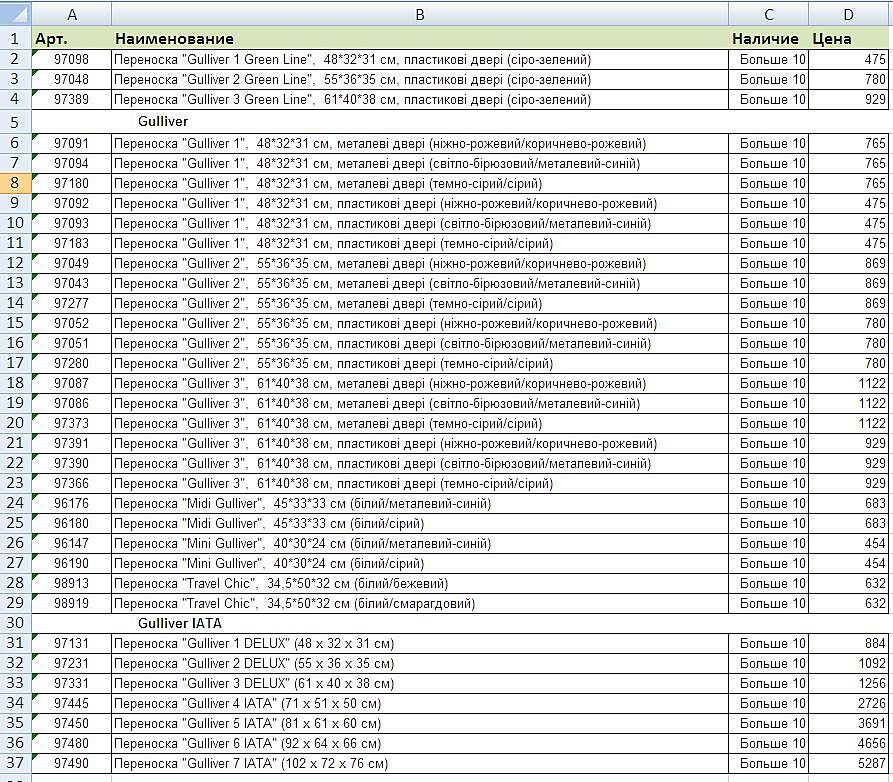Select the 'Gulliver 4 IATA' name cell
This screenshot has height=782, width=893.
(x=419, y=703)
